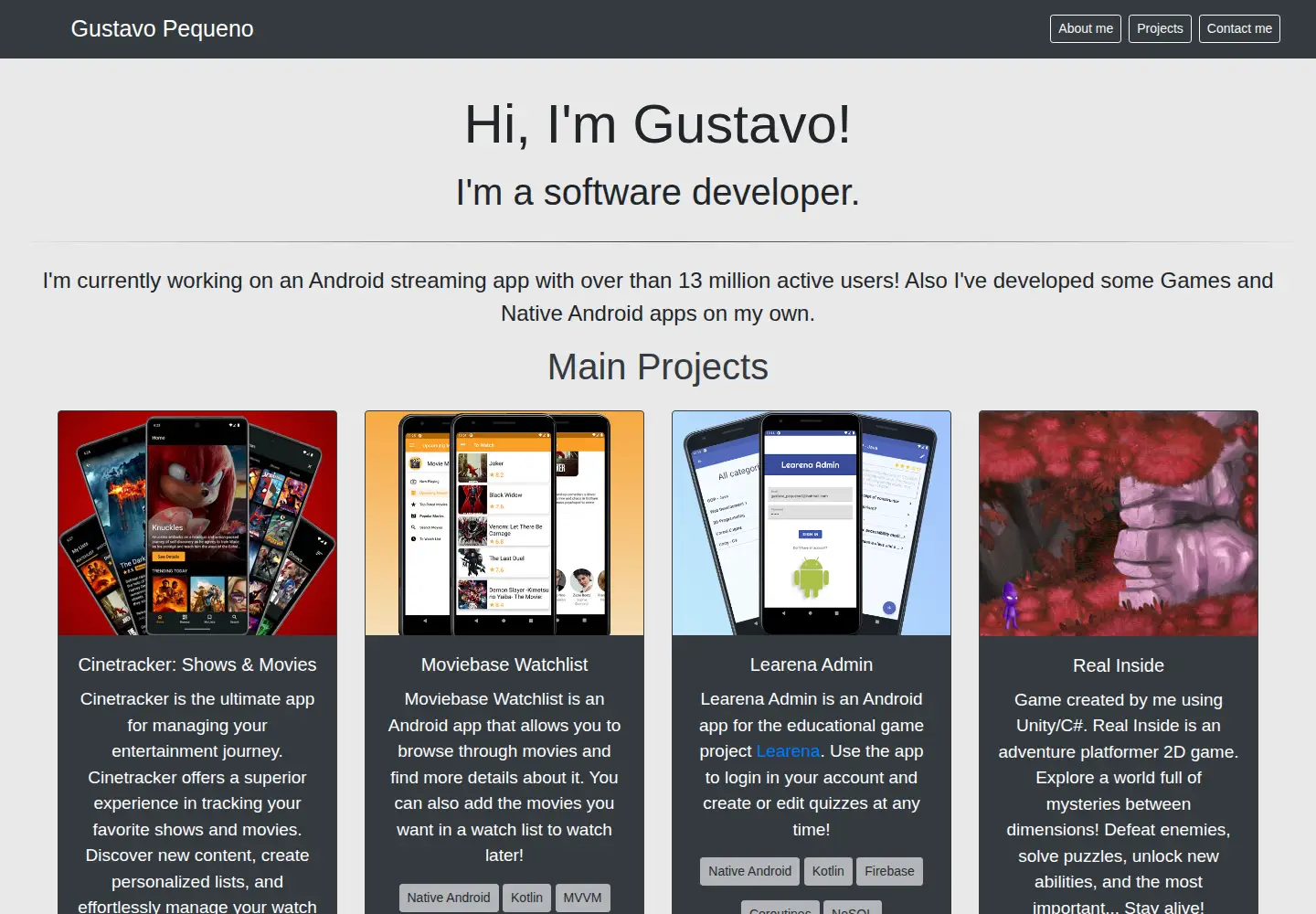Select the Moviebase Watchlist card title

pyautogui.click(x=504, y=664)
